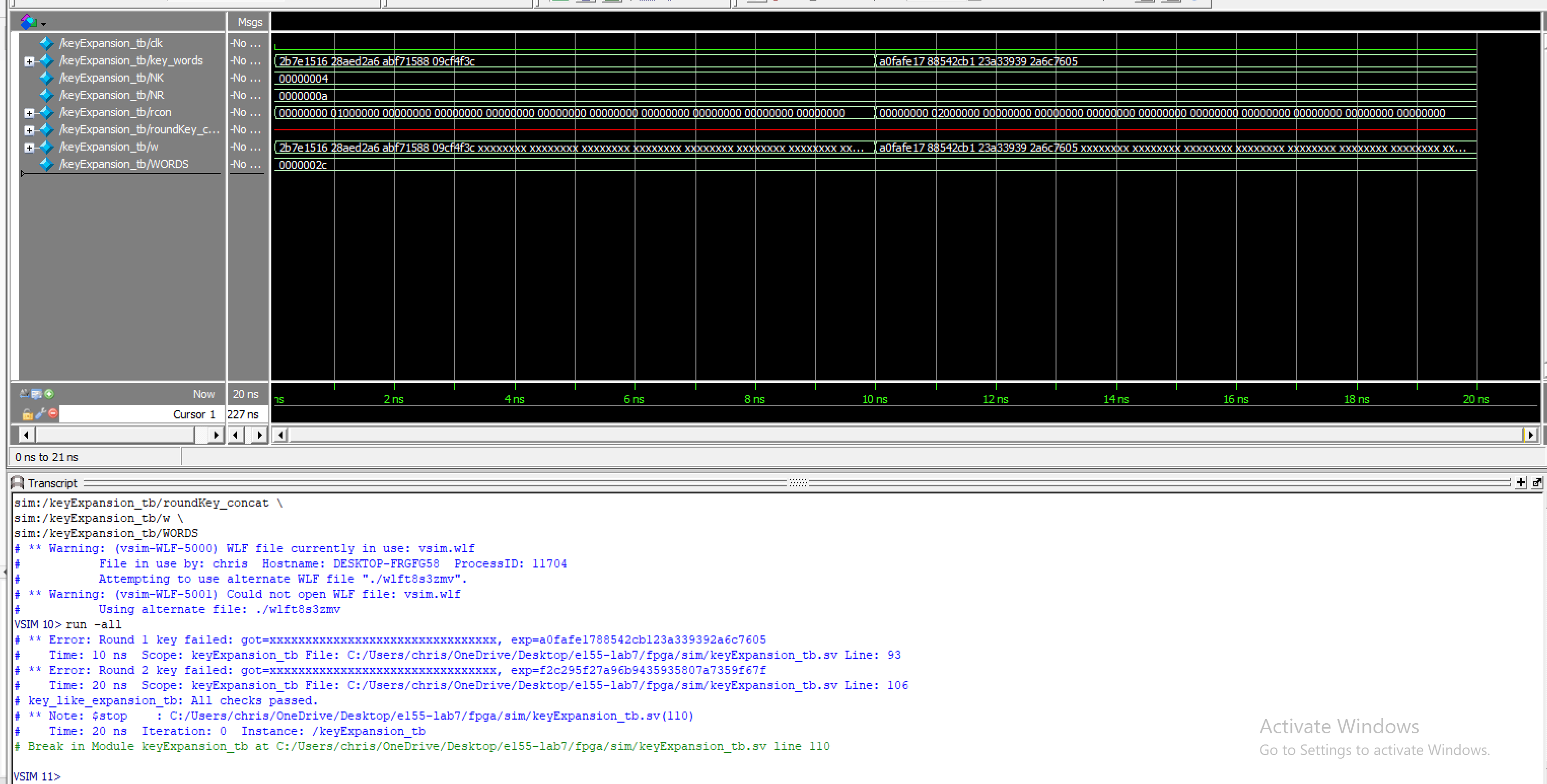This screenshot has height=784, width=1547.
Task: Click the insert cursor green plus icon
Action: [x=49, y=394]
